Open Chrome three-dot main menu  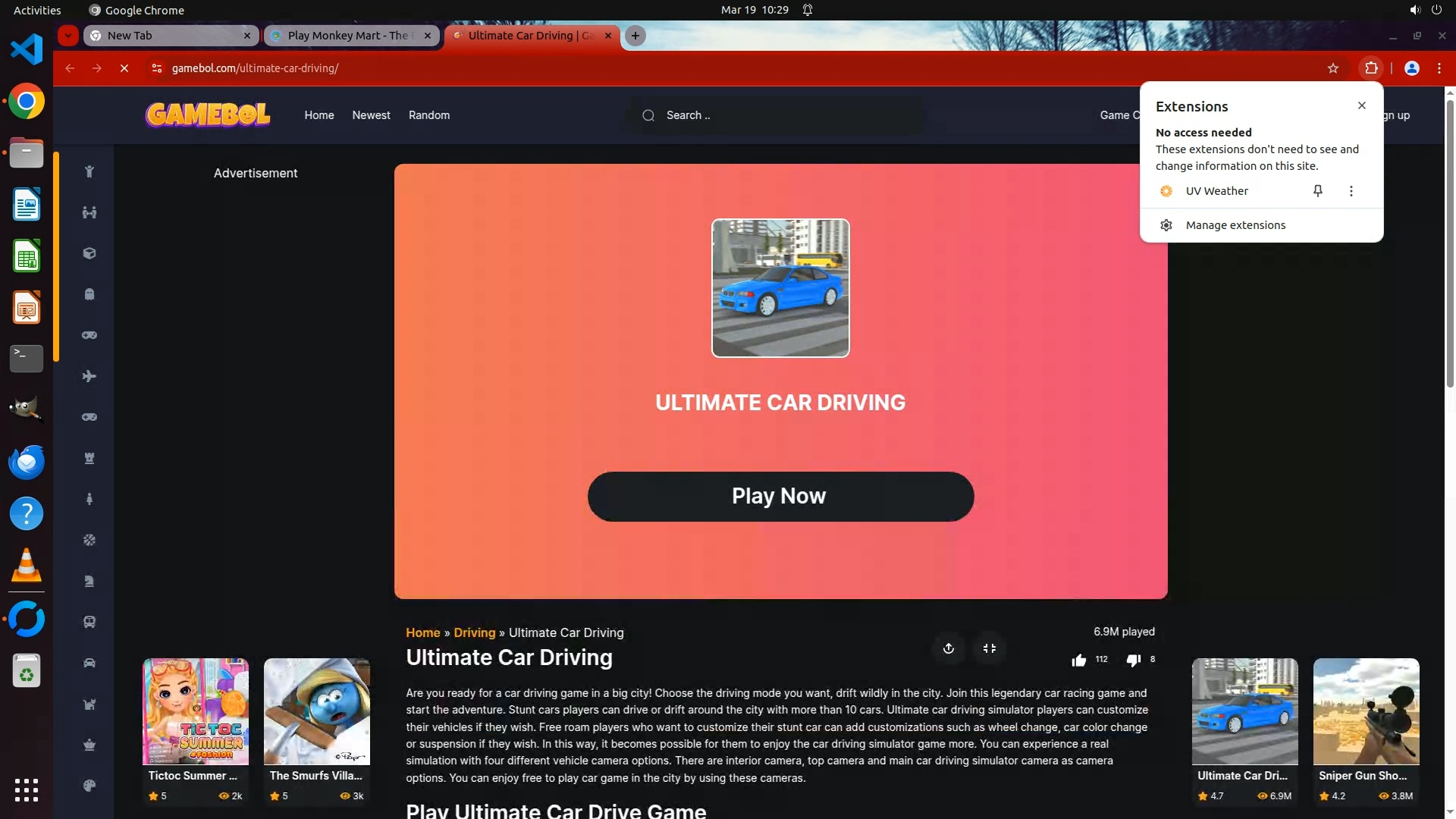click(x=1439, y=68)
